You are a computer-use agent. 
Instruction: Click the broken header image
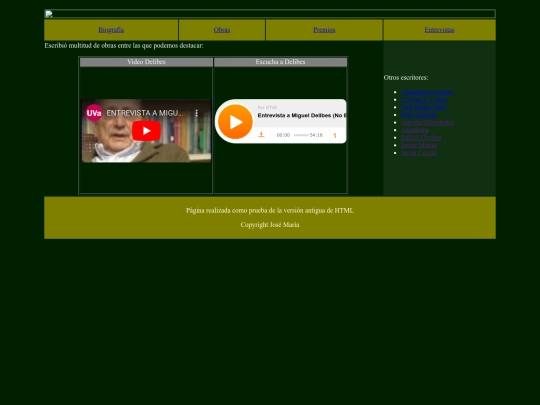(270, 14)
